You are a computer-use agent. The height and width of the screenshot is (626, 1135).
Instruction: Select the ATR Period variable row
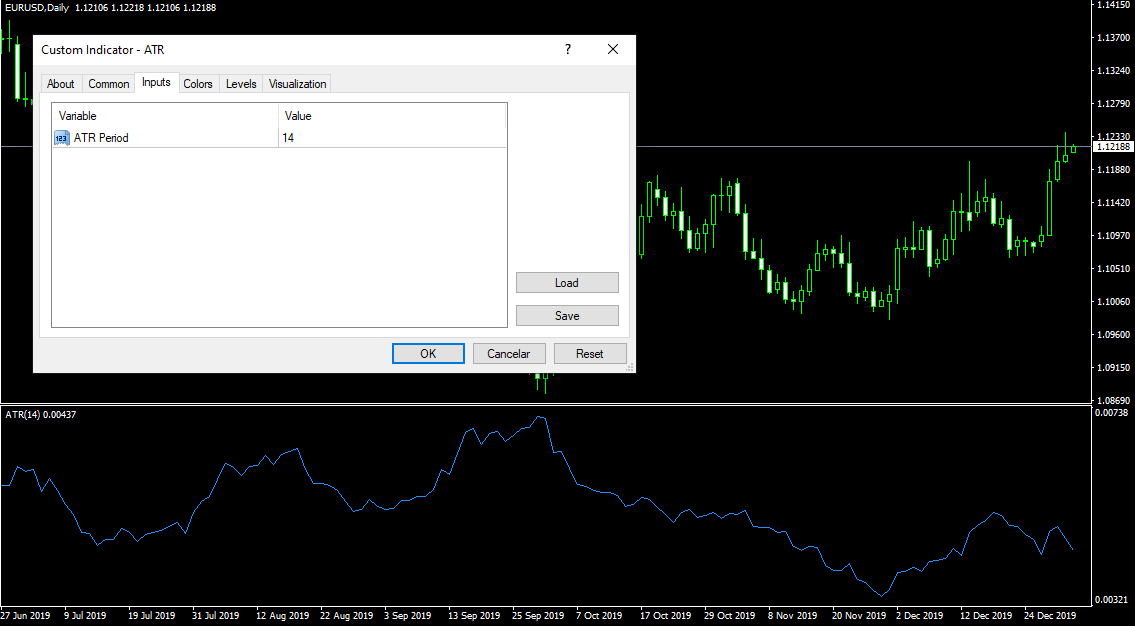pyautogui.click(x=279, y=138)
